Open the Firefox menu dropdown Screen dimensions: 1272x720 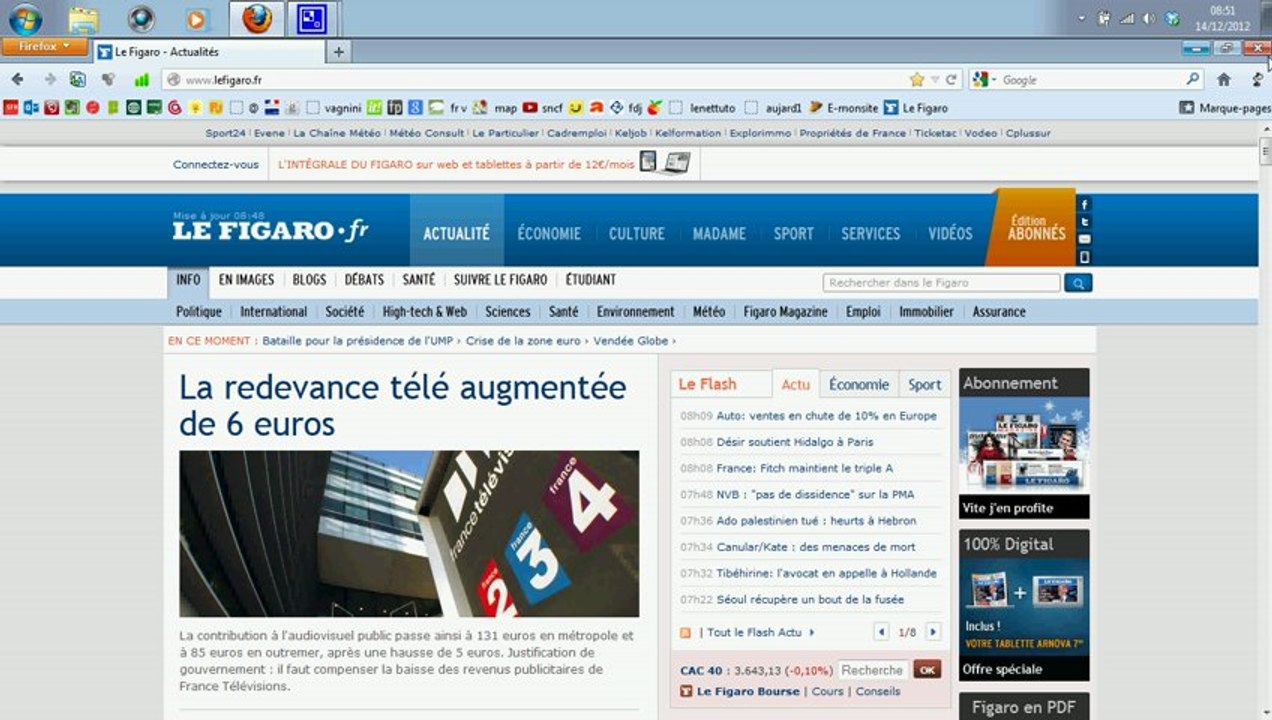click(x=44, y=47)
